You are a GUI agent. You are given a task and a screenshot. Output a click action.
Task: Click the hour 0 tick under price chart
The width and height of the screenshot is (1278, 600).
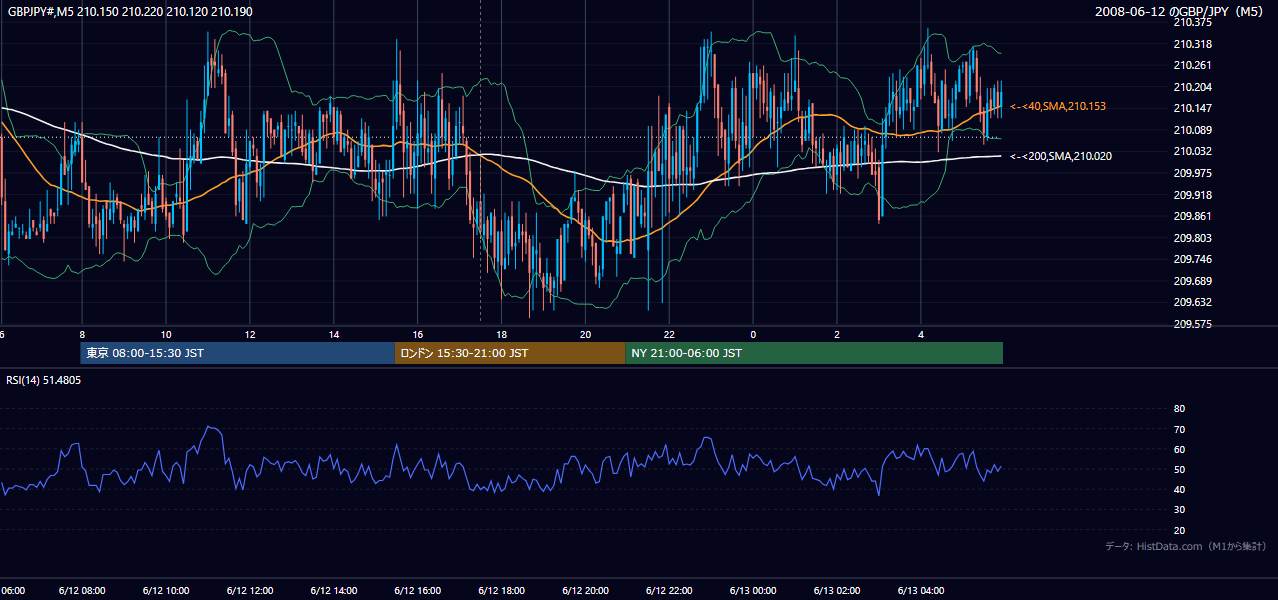754,334
